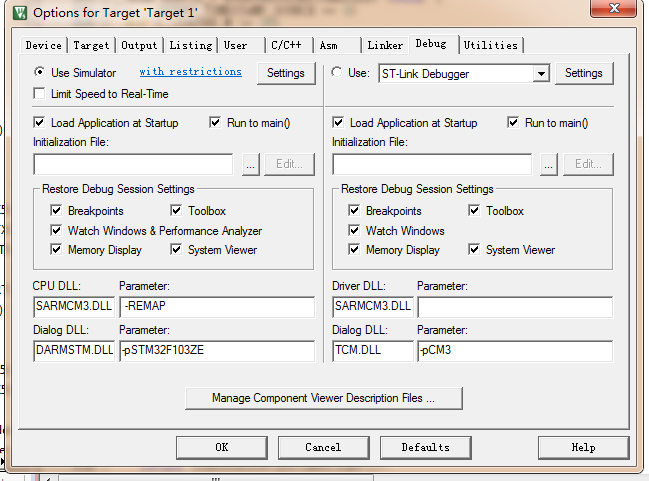This screenshot has height=481, width=649.
Task: Restore settings with Defaults button
Action: 425,447
